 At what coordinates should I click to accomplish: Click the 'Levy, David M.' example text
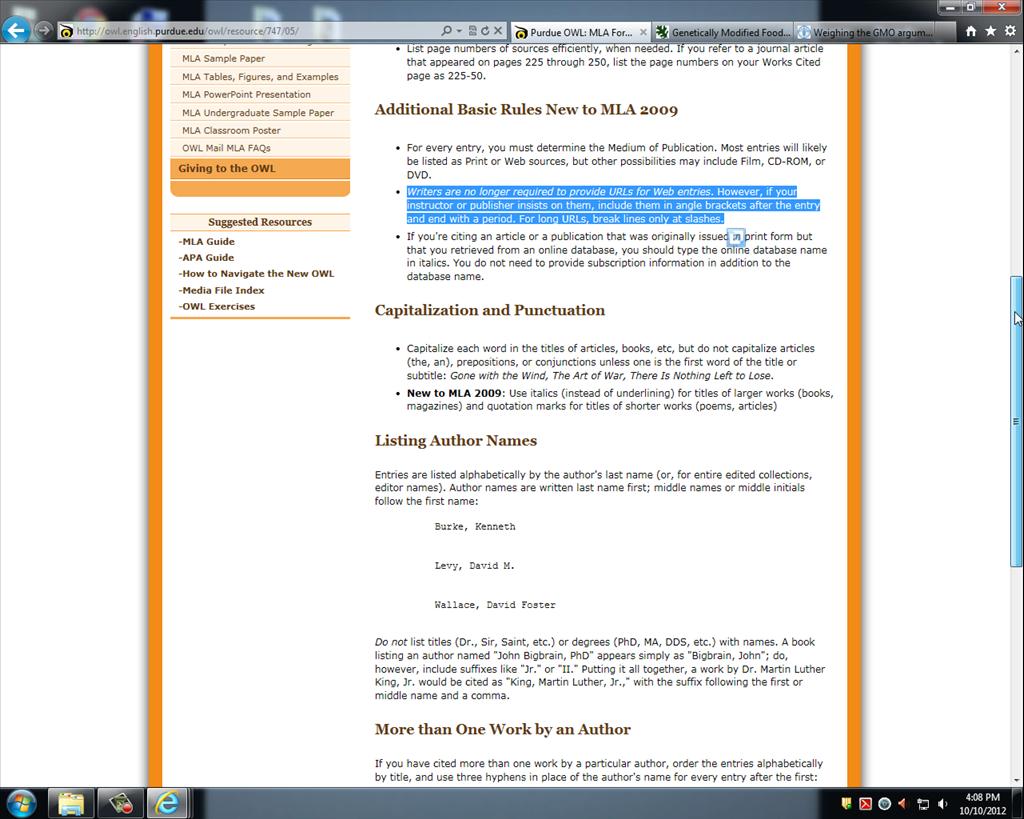pos(474,566)
